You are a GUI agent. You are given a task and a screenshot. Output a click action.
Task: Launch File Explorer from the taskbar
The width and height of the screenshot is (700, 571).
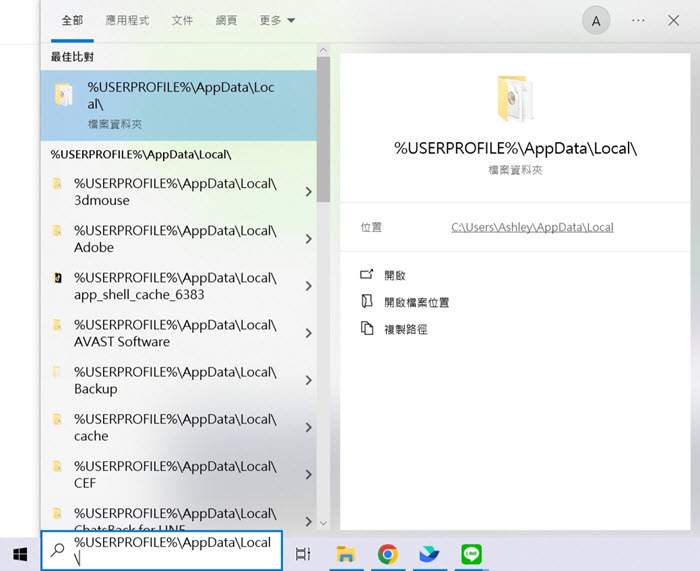point(346,553)
